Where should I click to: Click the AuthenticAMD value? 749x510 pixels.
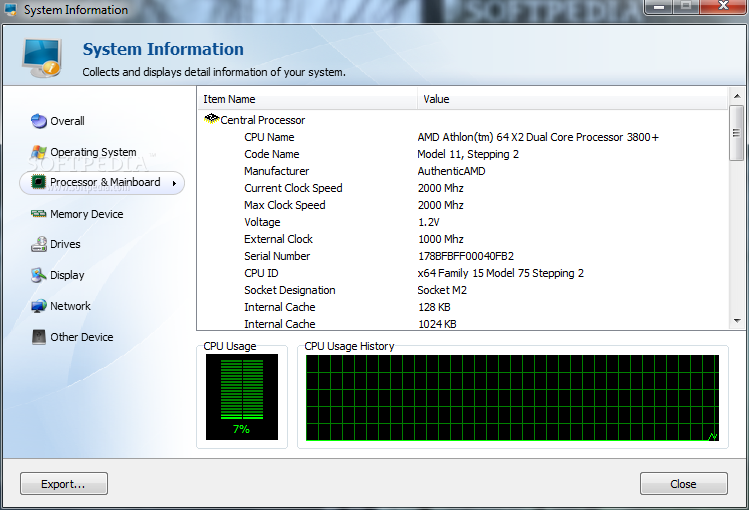[x=451, y=171]
